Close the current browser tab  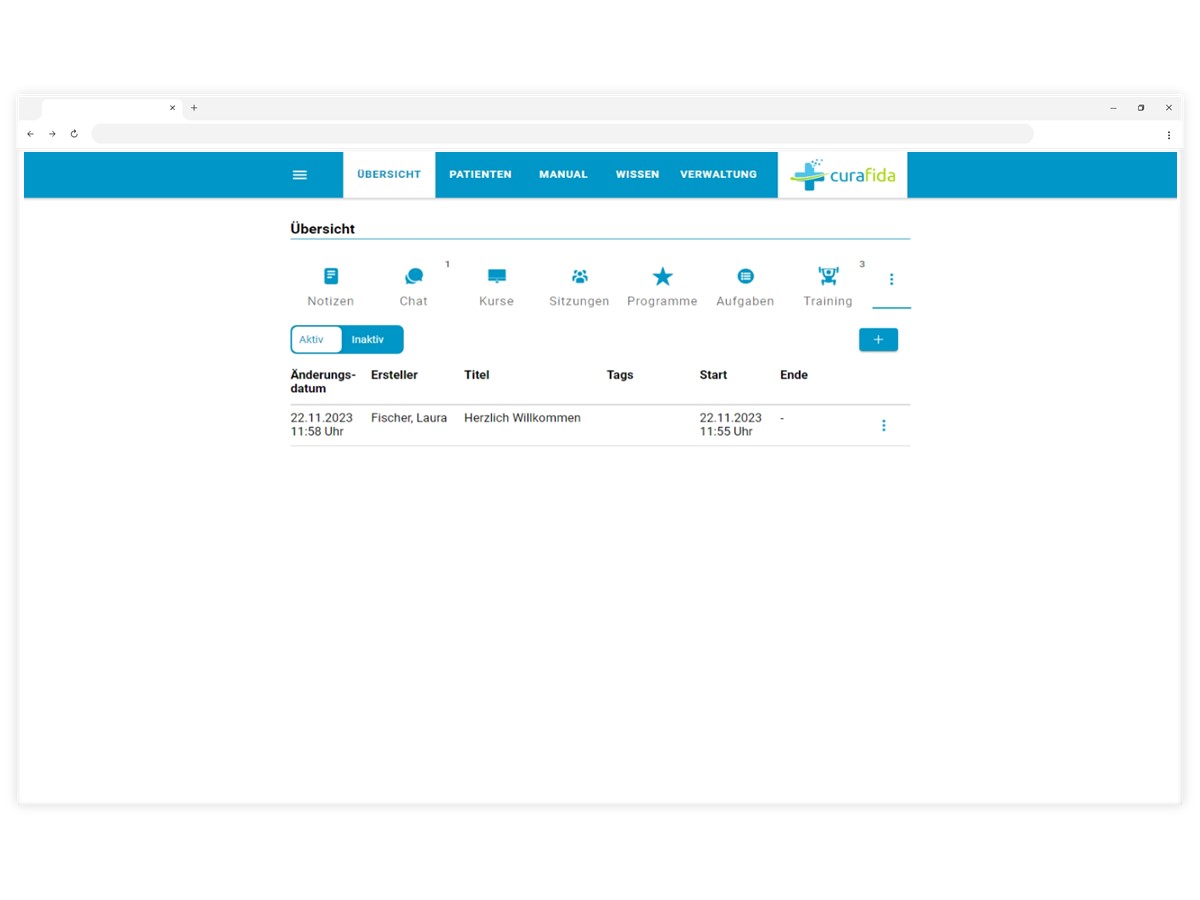coord(172,108)
